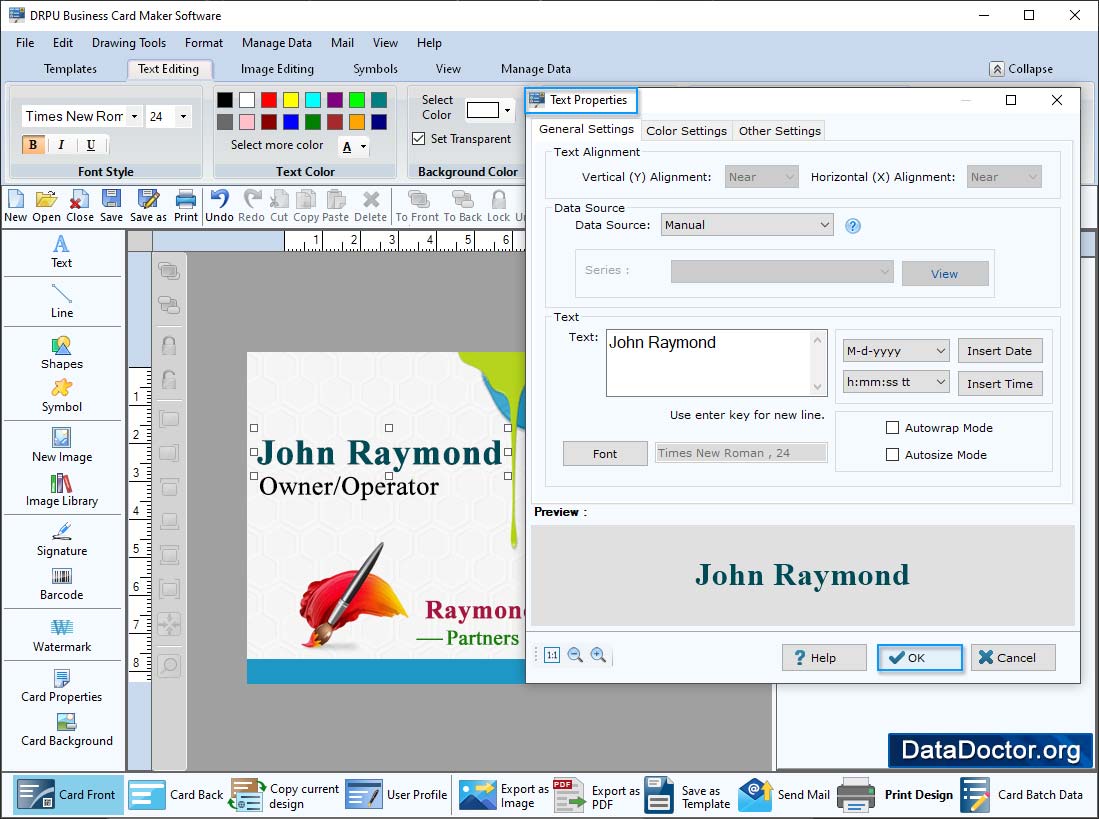Pick the red text color swatch
Viewport: 1099px width, 819px height.
pyautogui.click(x=269, y=99)
